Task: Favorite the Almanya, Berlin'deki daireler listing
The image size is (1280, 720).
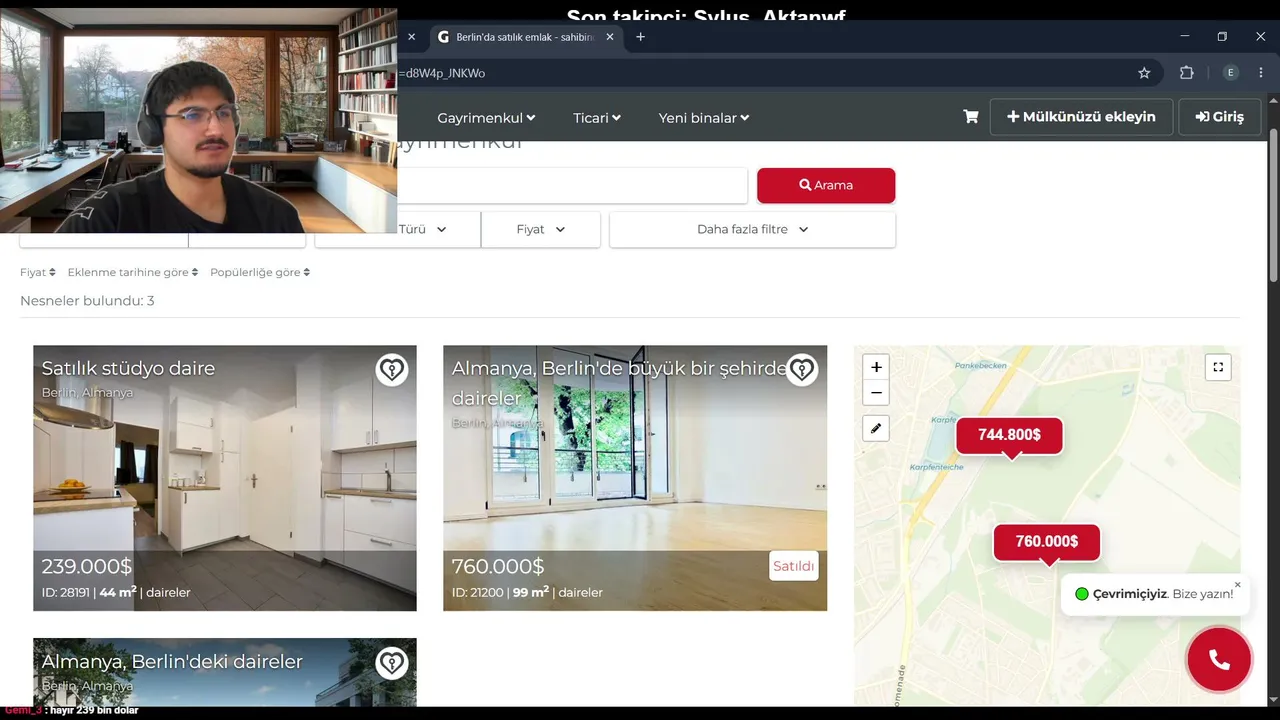Action: [x=392, y=663]
